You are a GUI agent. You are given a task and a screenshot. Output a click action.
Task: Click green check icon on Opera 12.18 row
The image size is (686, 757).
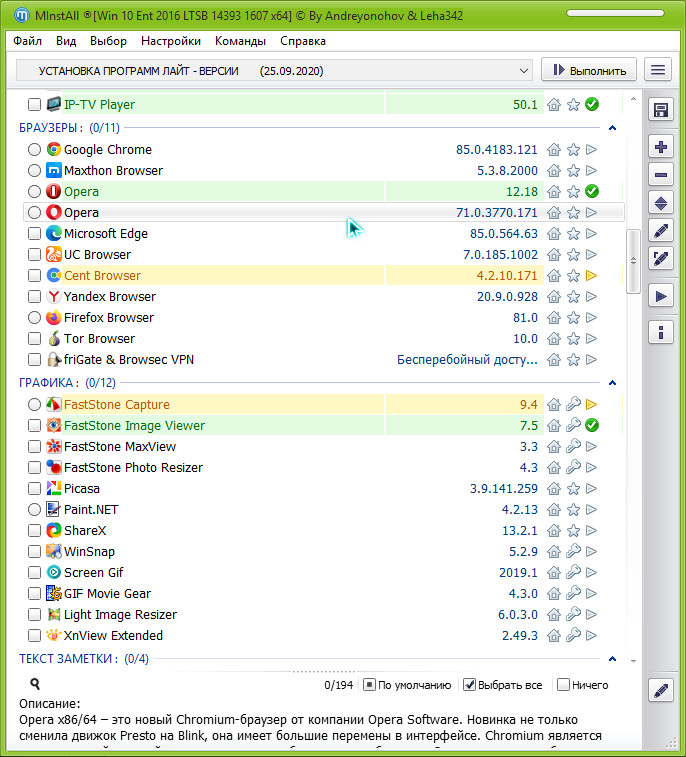(592, 192)
